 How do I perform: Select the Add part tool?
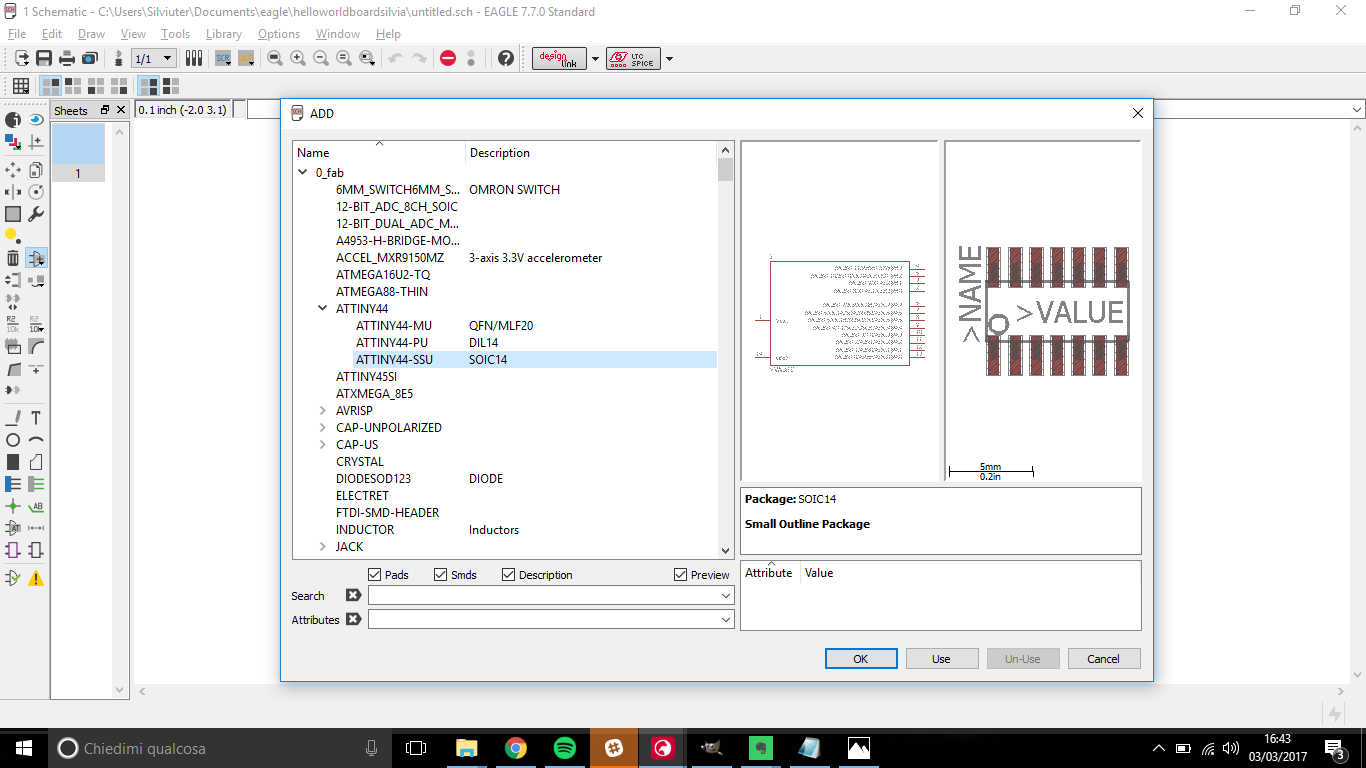[x=36, y=258]
